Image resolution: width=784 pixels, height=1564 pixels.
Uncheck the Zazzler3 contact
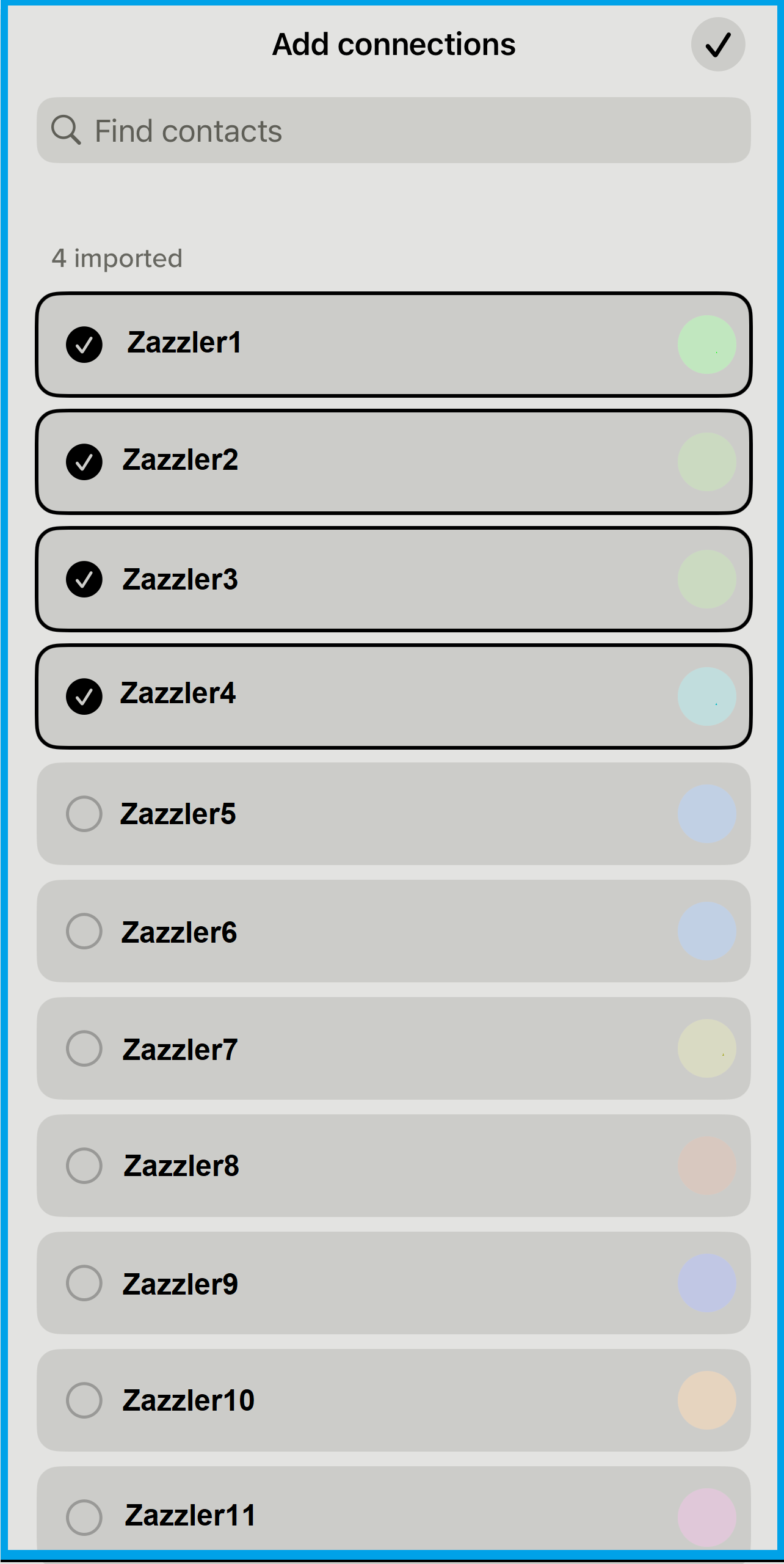coord(84,580)
